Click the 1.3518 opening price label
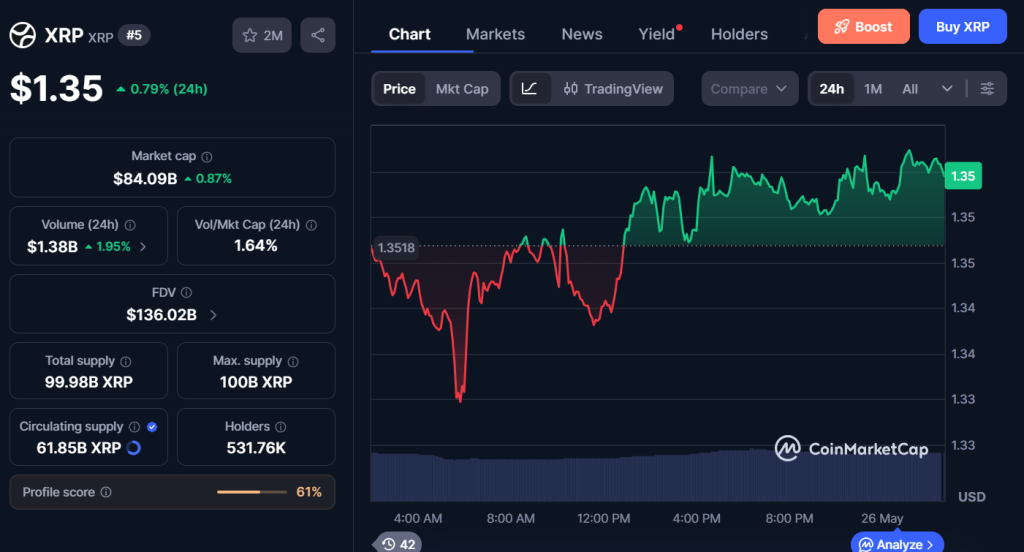1024x552 pixels. pyautogui.click(x=396, y=248)
